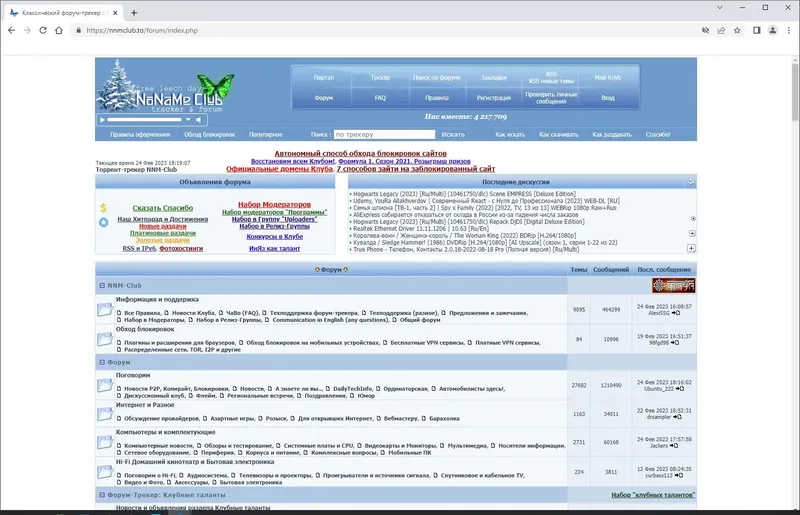Close the forum browser tab
800x515 pixels.
[115, 13]
